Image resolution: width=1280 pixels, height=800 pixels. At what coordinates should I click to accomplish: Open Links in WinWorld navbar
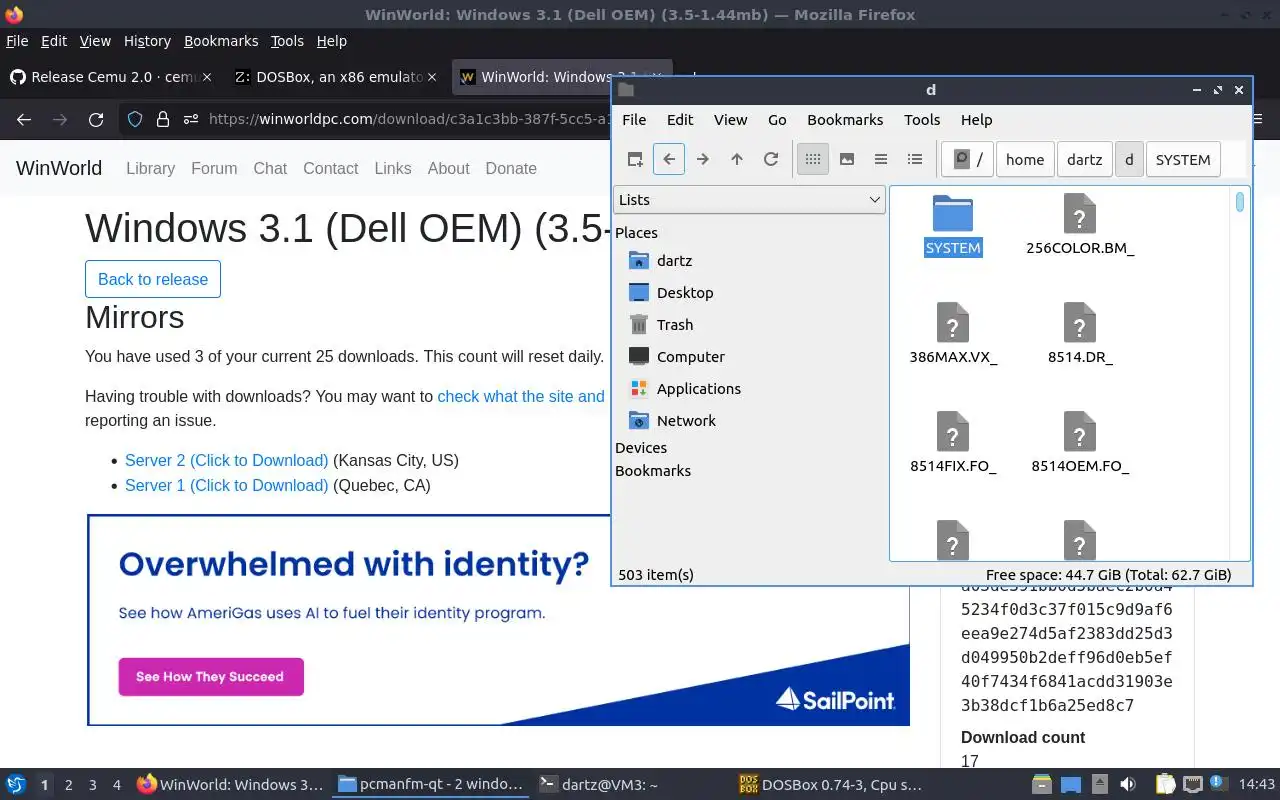click(393, 168)
